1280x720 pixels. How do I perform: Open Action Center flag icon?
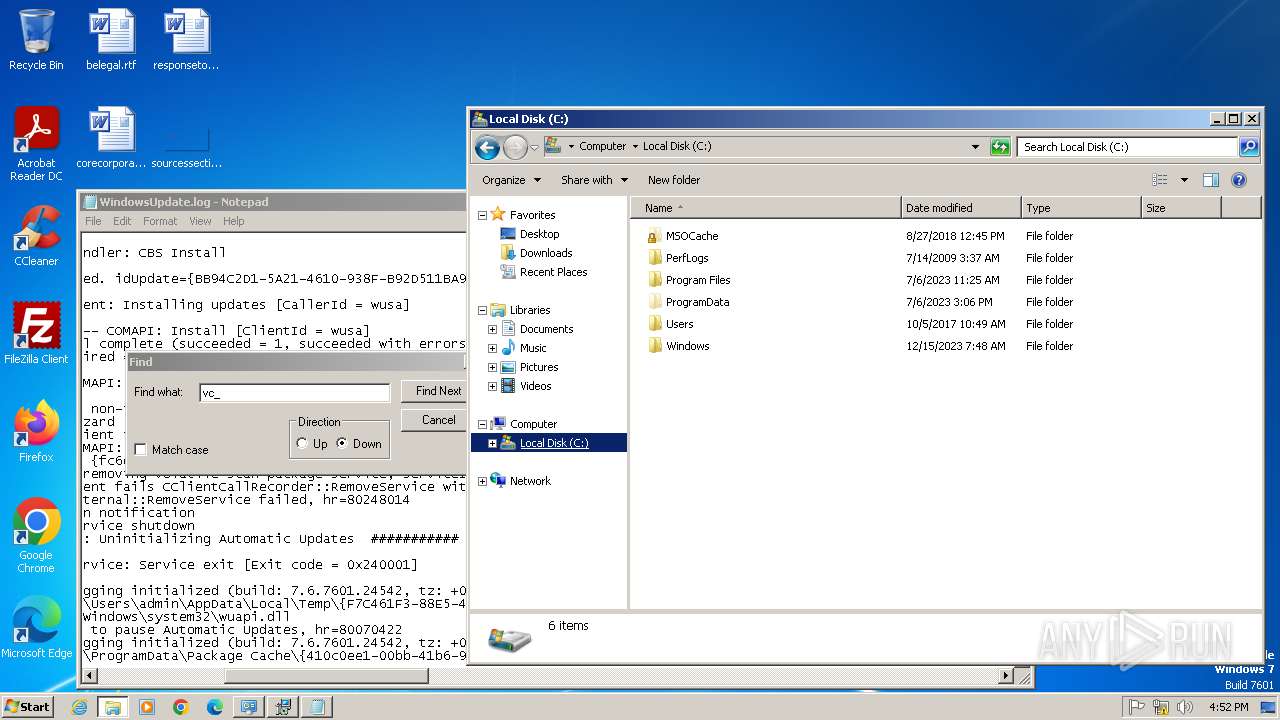pos(1137,707)
